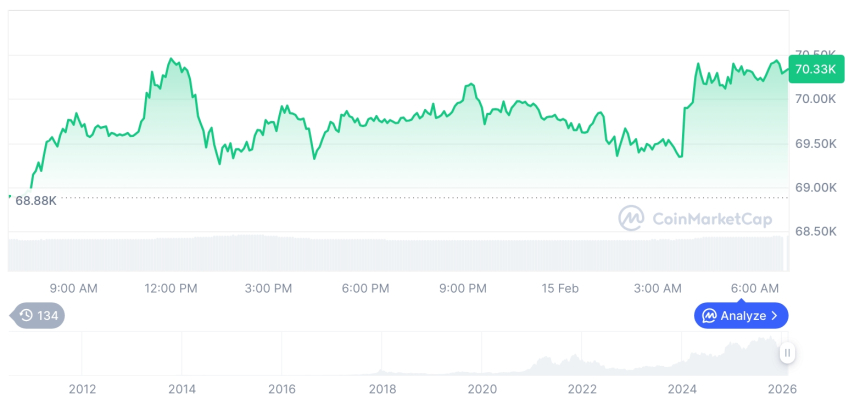
Task: Click the 6:00 AM time axis label
Action: pyautogui.click(x=755, y=288)
